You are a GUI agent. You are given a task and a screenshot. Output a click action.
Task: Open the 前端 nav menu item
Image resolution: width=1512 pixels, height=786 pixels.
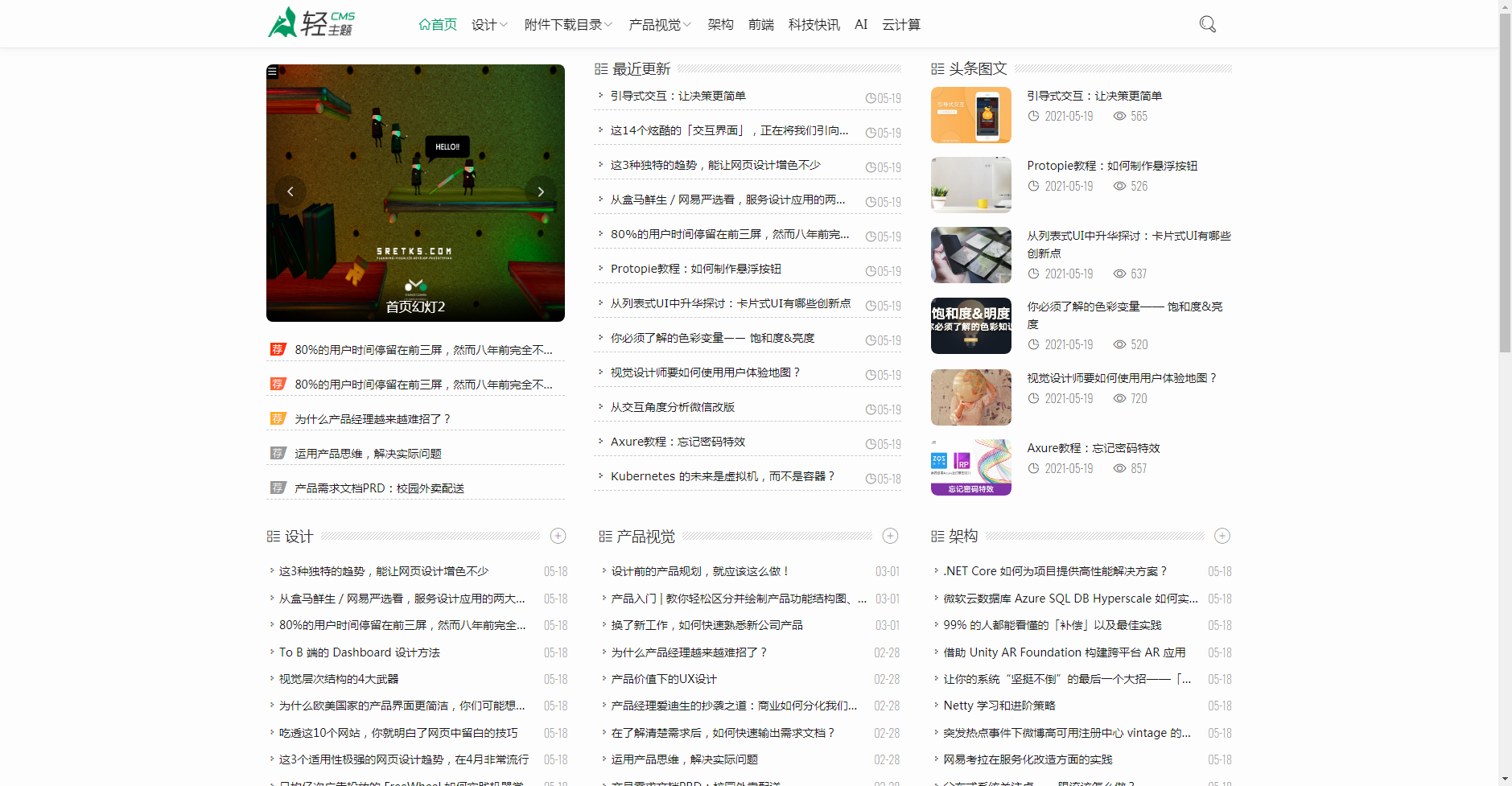tap(761, 25)
